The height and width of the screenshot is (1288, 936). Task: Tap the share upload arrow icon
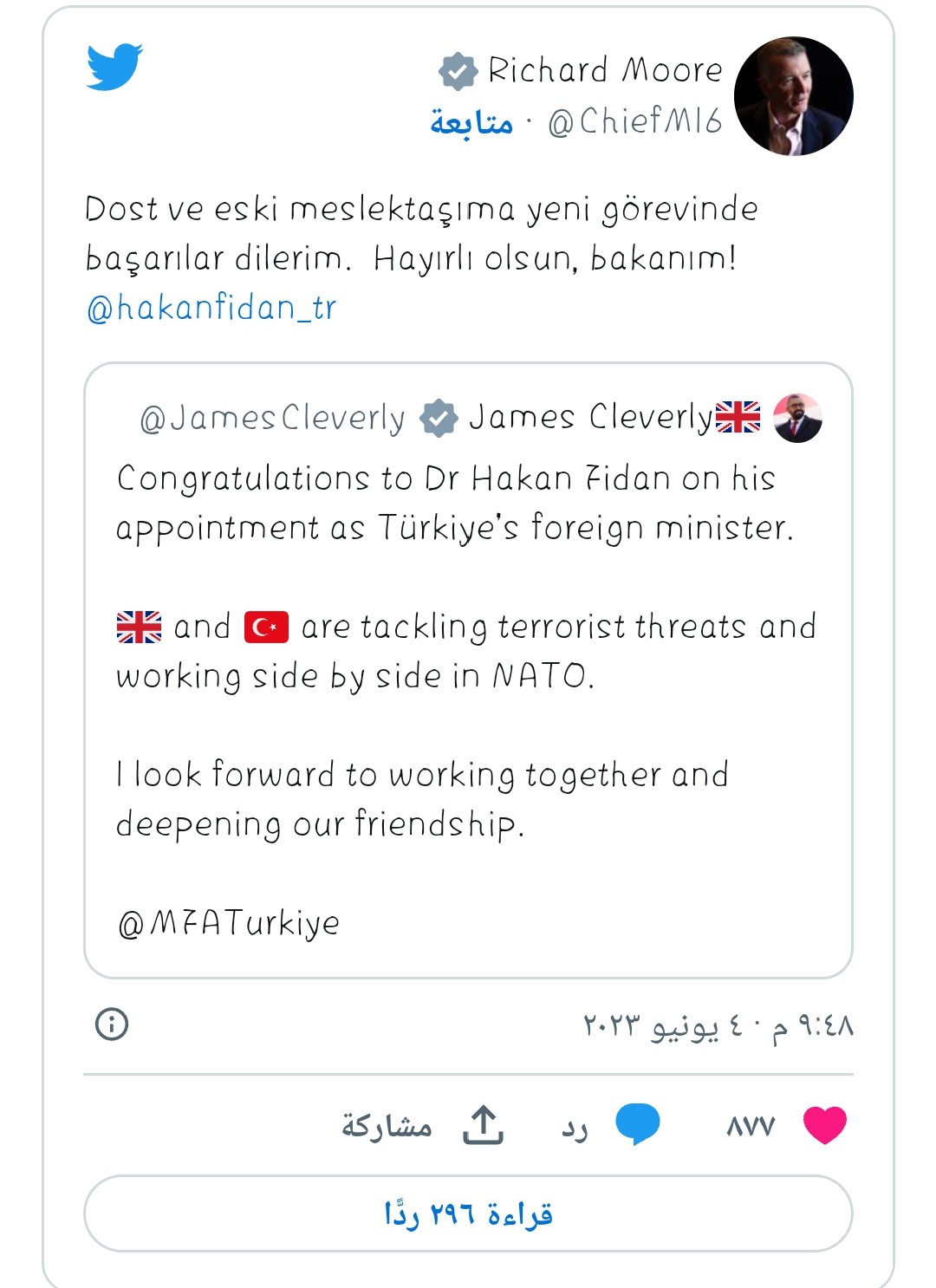(x=483, y=1125)
